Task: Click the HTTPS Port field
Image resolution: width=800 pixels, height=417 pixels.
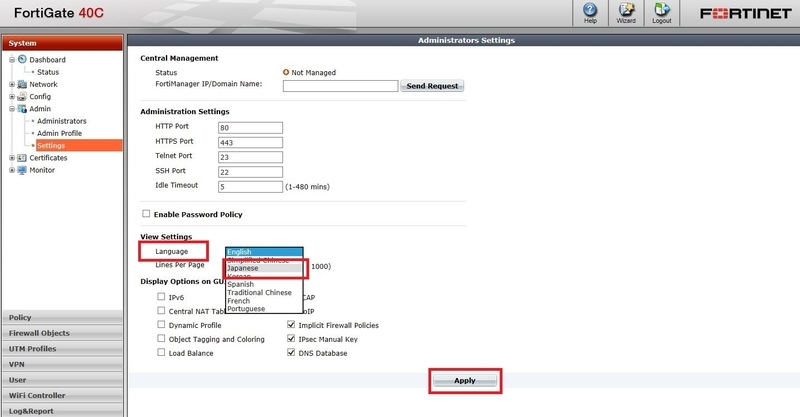Action: coord(250,142)
